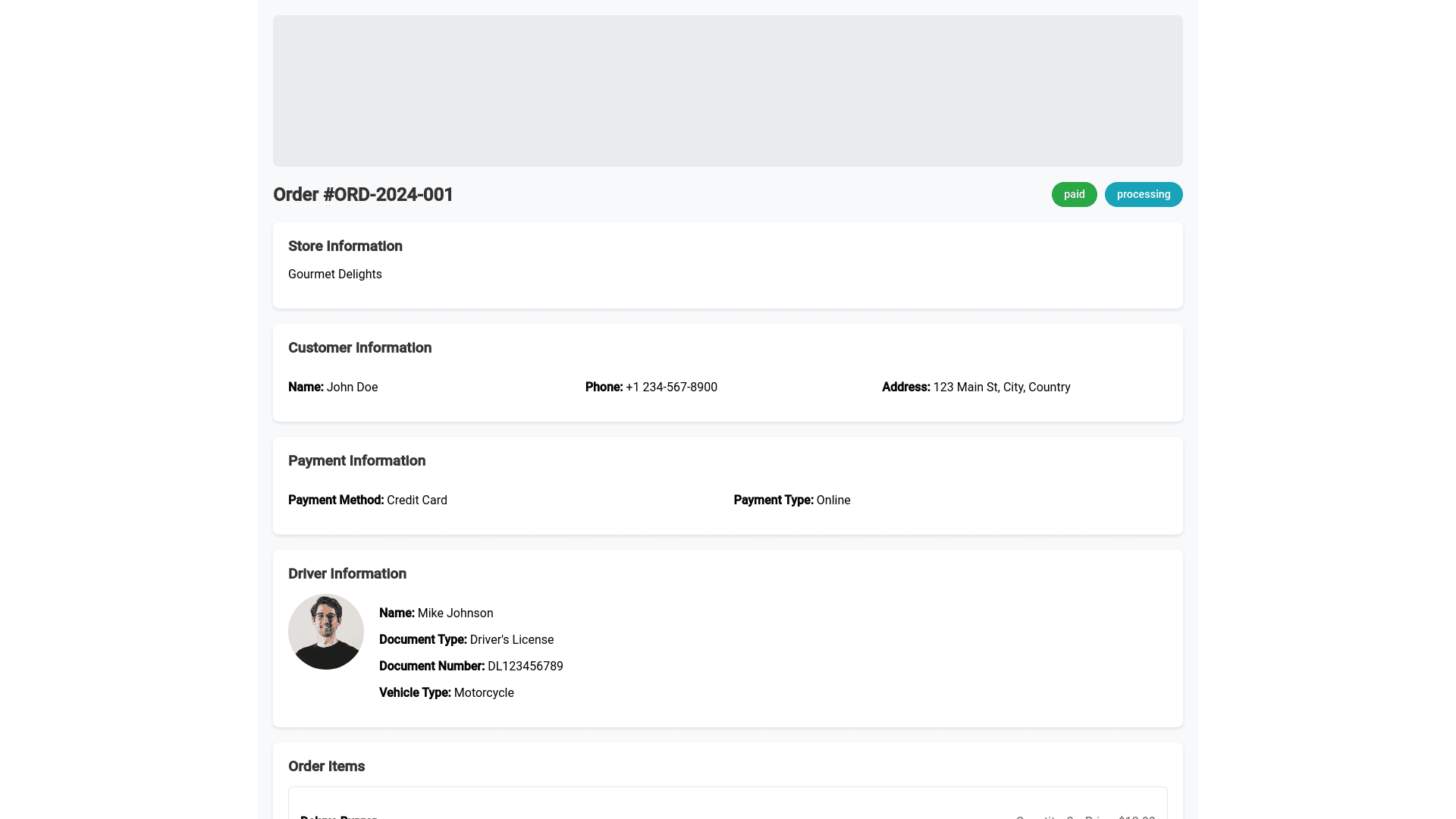Click the phone number +1 234-567-8900
This screenshot has width=1456, height=819.
click(671, 388)
